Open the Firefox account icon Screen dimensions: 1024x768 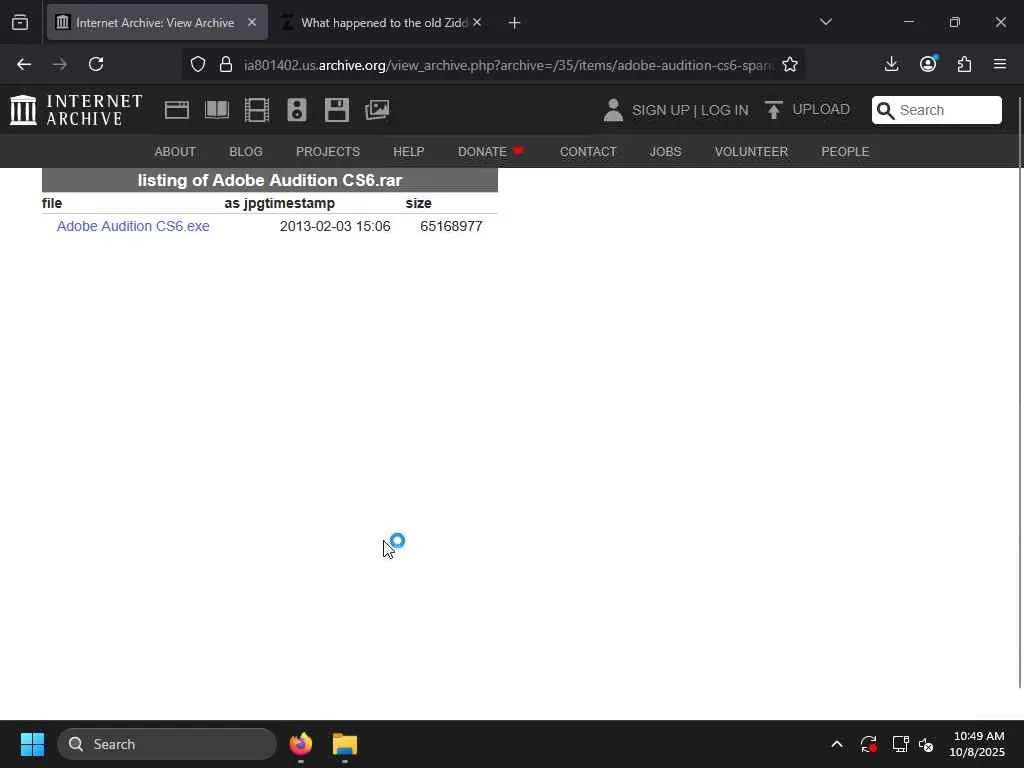point(928,64)
